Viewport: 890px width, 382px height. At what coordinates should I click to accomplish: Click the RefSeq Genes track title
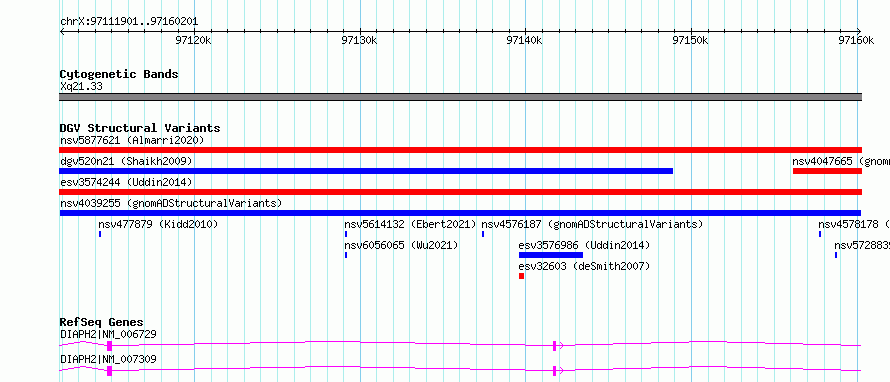point(102,322)
